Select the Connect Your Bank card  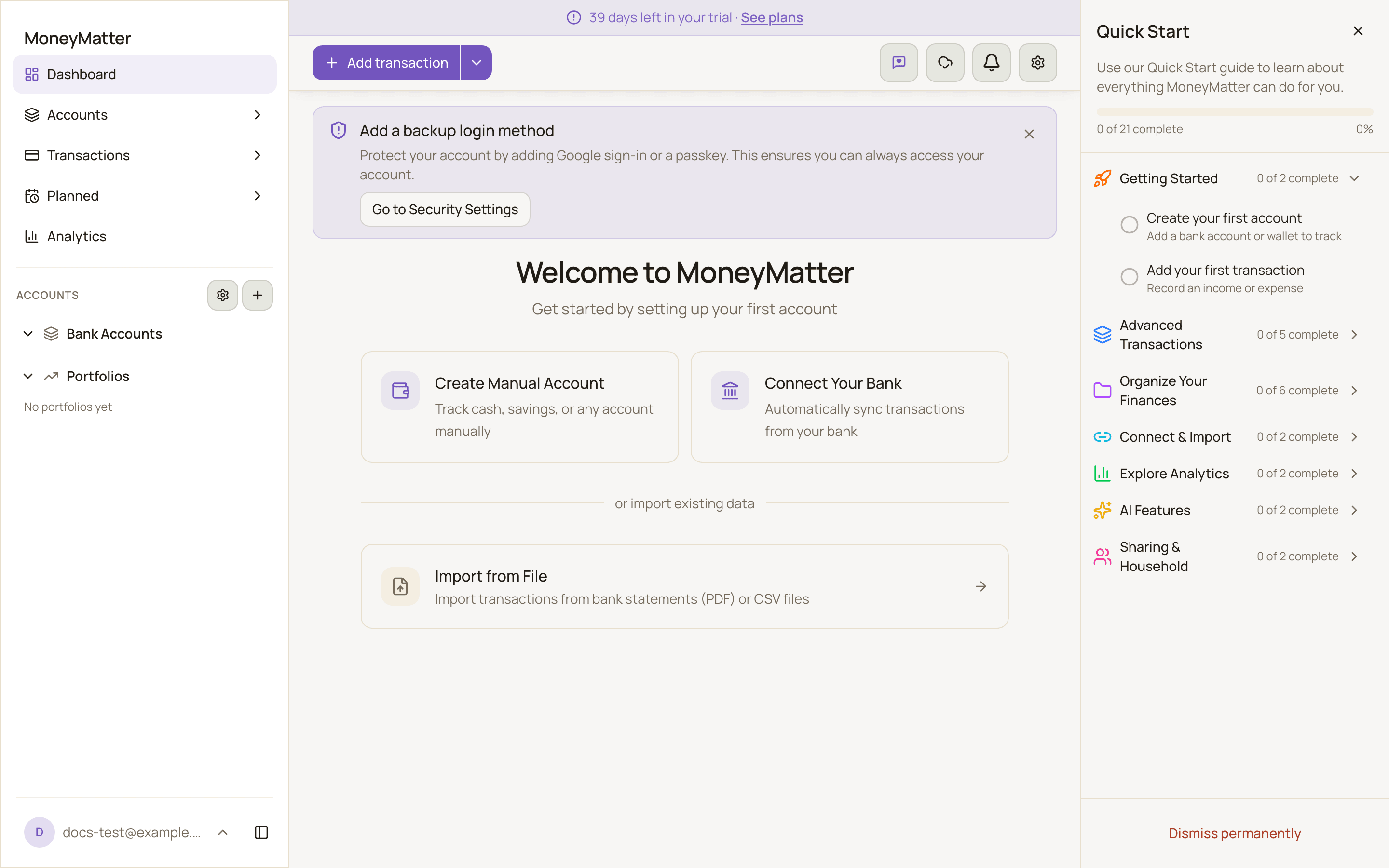click(849, 407)
